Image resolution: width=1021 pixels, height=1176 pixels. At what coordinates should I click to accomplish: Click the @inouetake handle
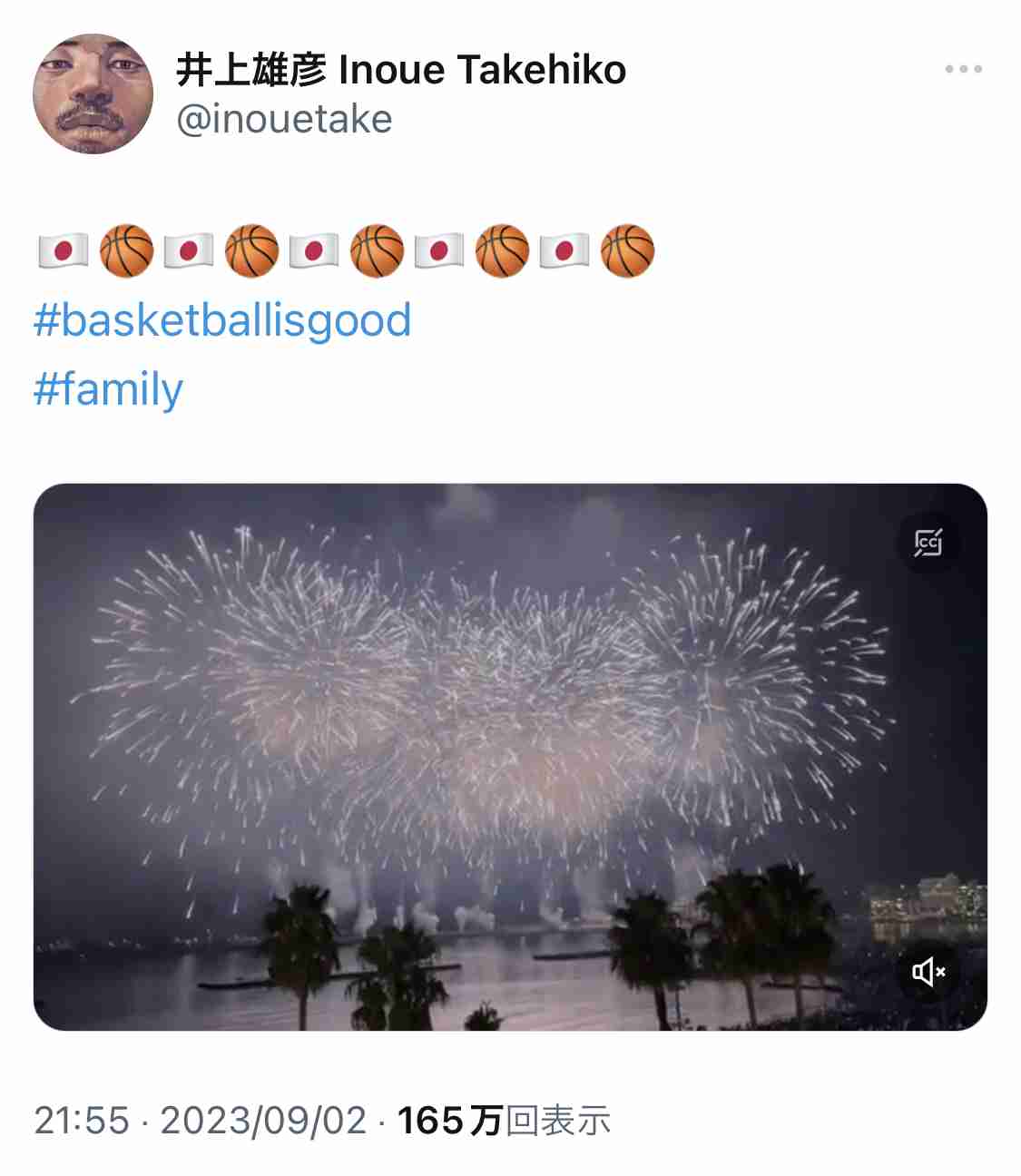284,119
